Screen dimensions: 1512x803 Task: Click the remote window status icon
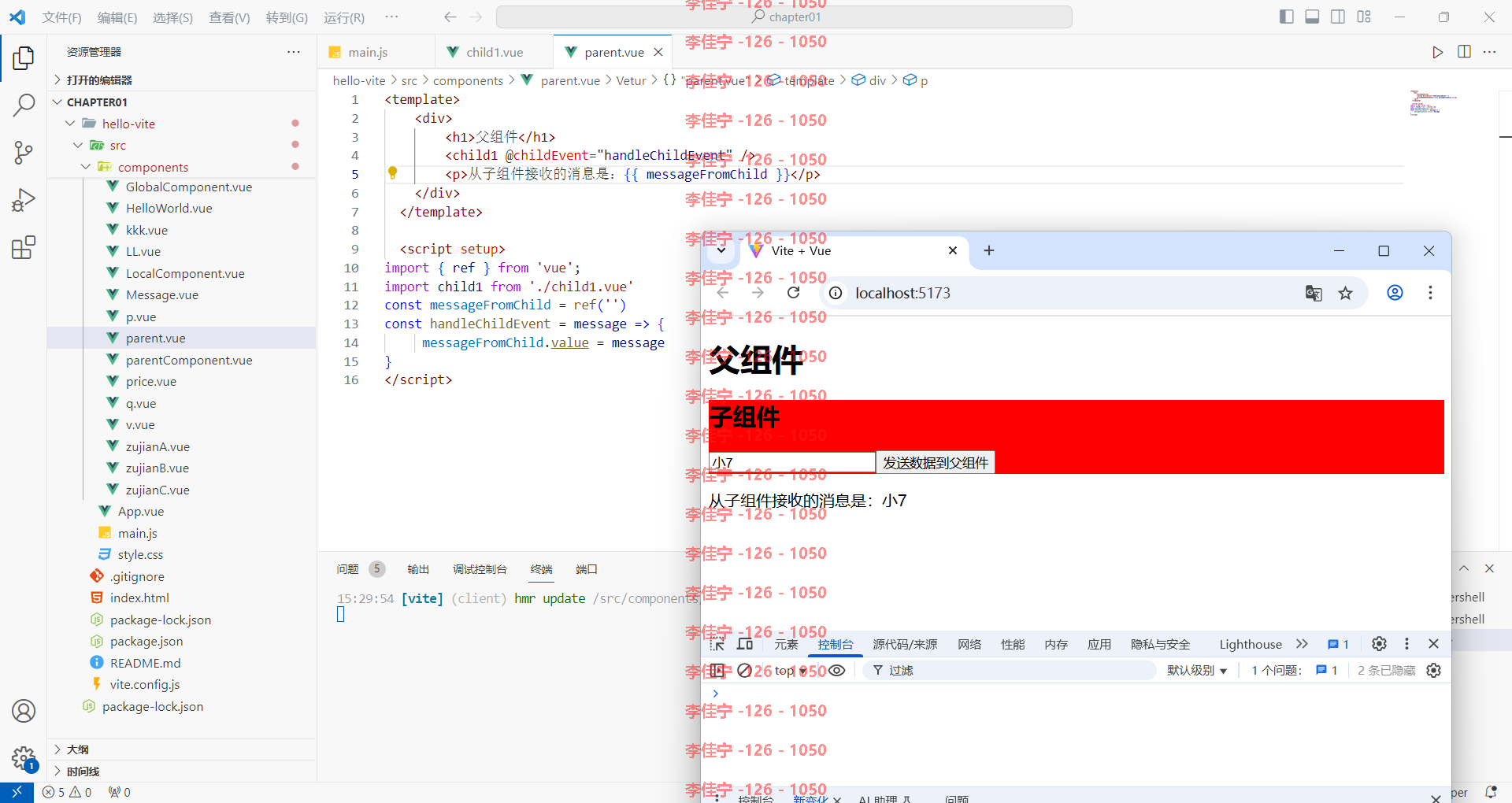pyautogui.click(x=17, y=792)
